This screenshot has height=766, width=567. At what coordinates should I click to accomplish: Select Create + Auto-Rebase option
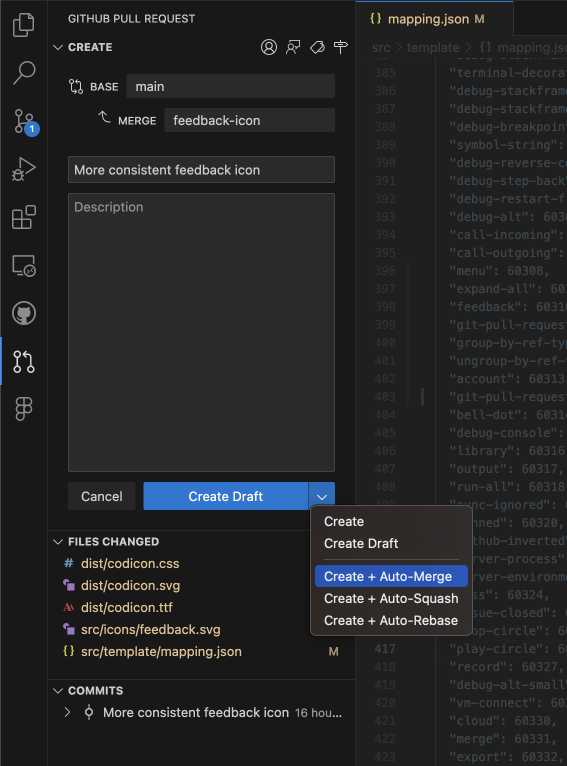pyautogui.click(x=391, y=620)
